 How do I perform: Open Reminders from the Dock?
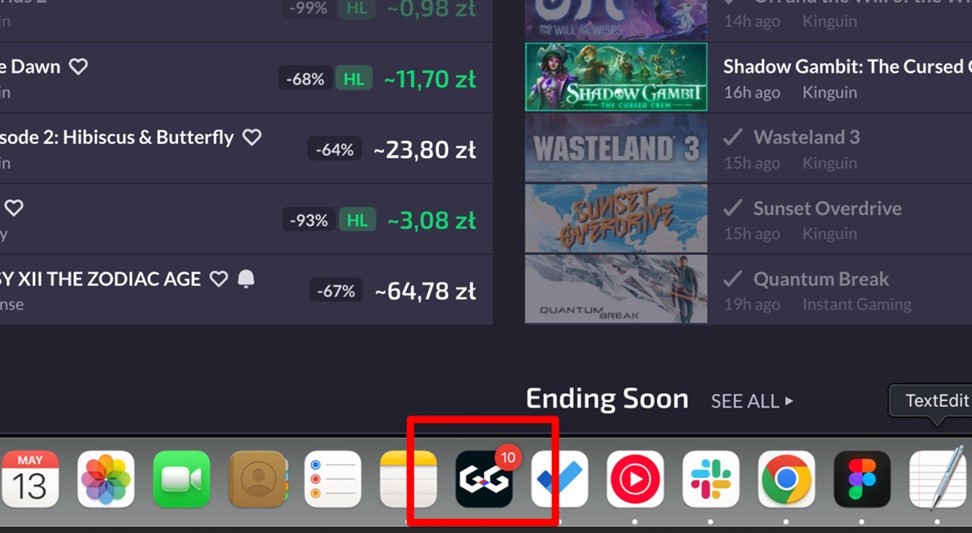click(x=333, y=479)
